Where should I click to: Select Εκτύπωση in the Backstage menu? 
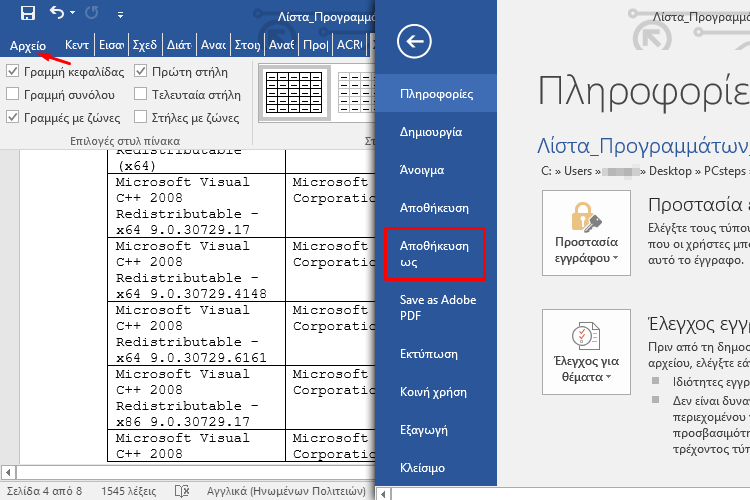(436, 354)
